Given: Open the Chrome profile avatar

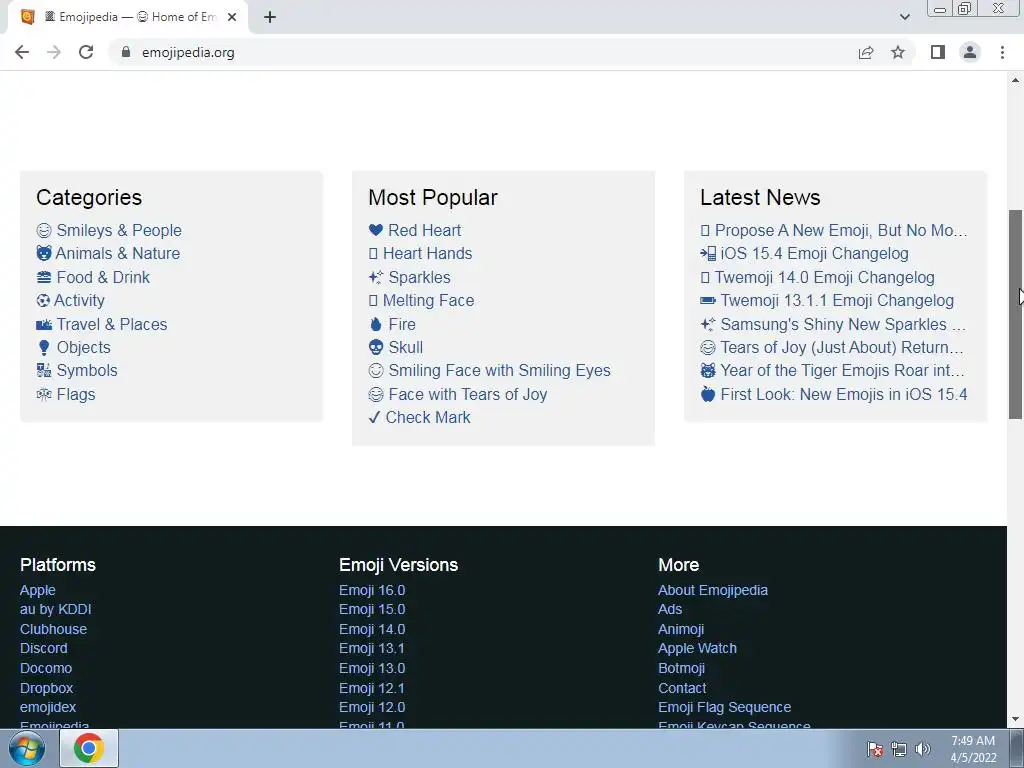Looking at the screenshot, I should coord(970,52).
